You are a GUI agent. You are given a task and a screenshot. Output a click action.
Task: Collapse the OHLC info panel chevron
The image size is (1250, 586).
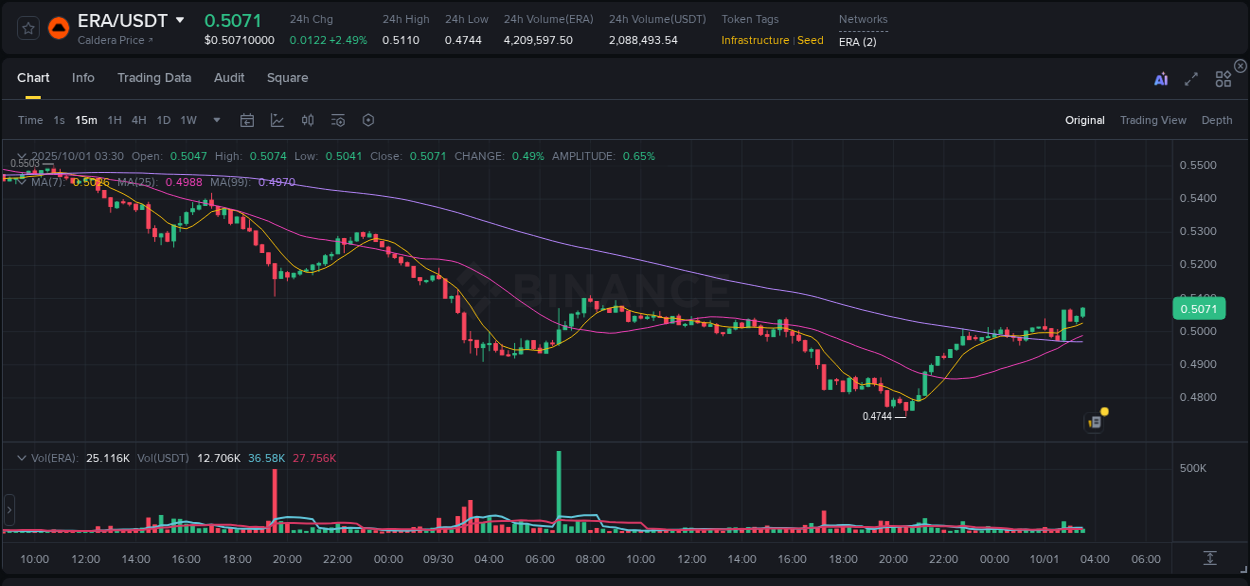coord(21,157)
